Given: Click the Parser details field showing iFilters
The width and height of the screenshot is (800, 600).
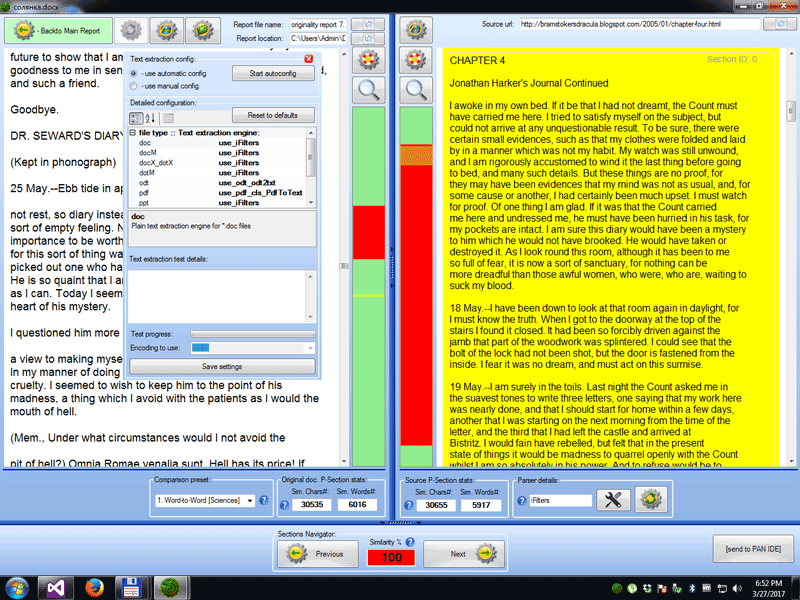Looking at the screenshot, I should (x=561, y=501).
